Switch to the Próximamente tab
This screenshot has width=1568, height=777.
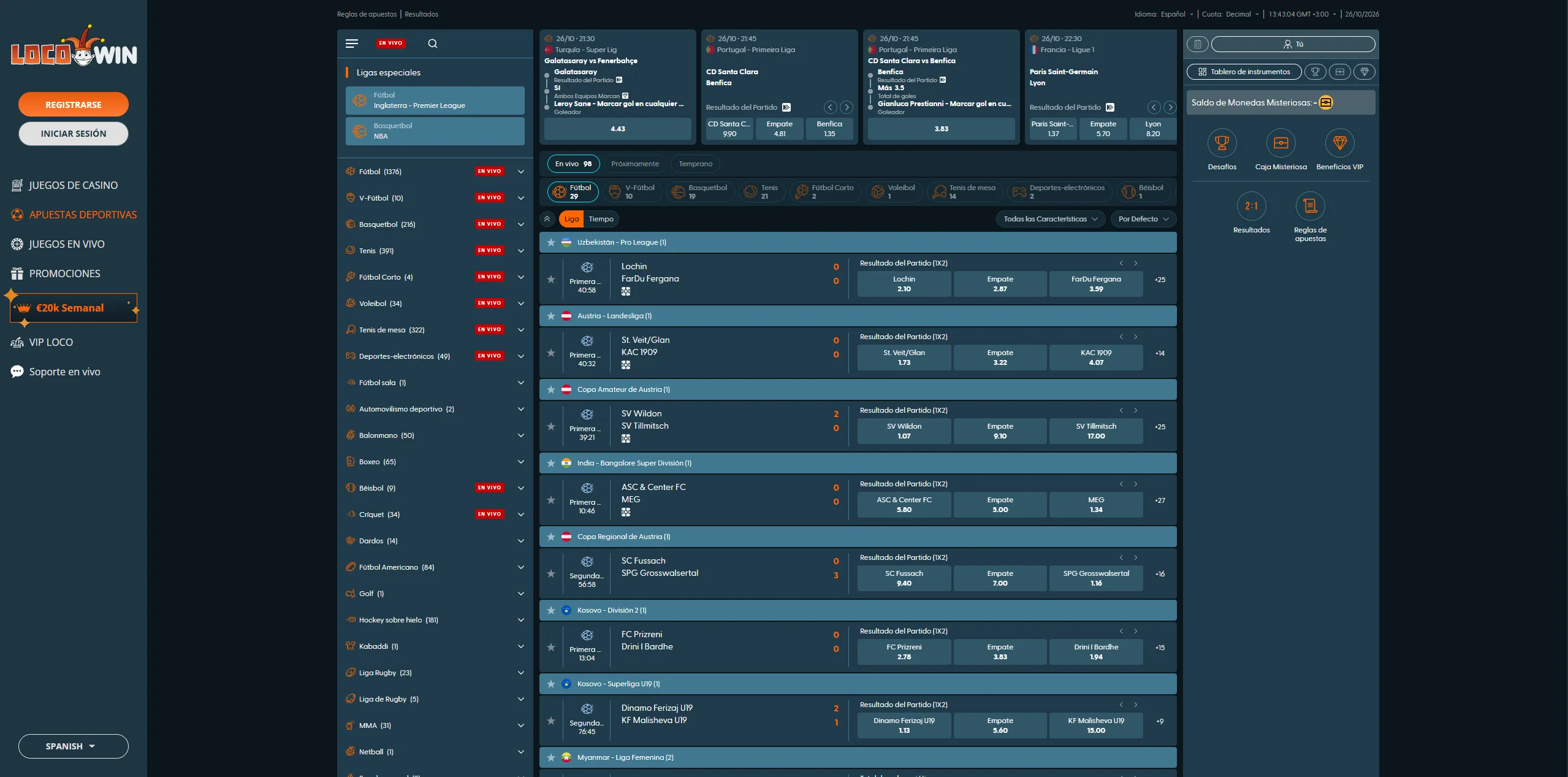635,164
